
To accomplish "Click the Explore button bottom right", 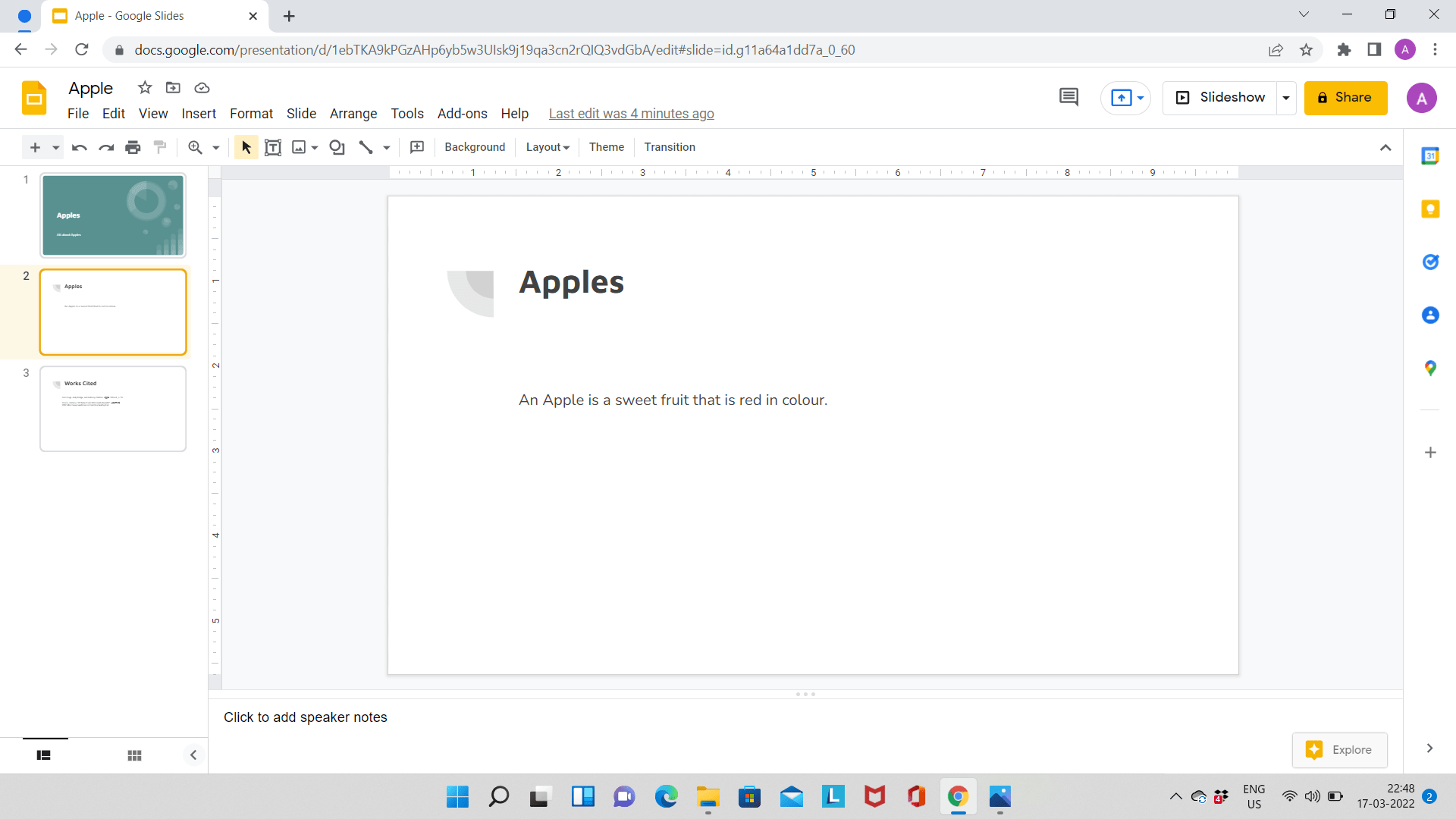I will pyautogui.click(x=1339, y=749).
